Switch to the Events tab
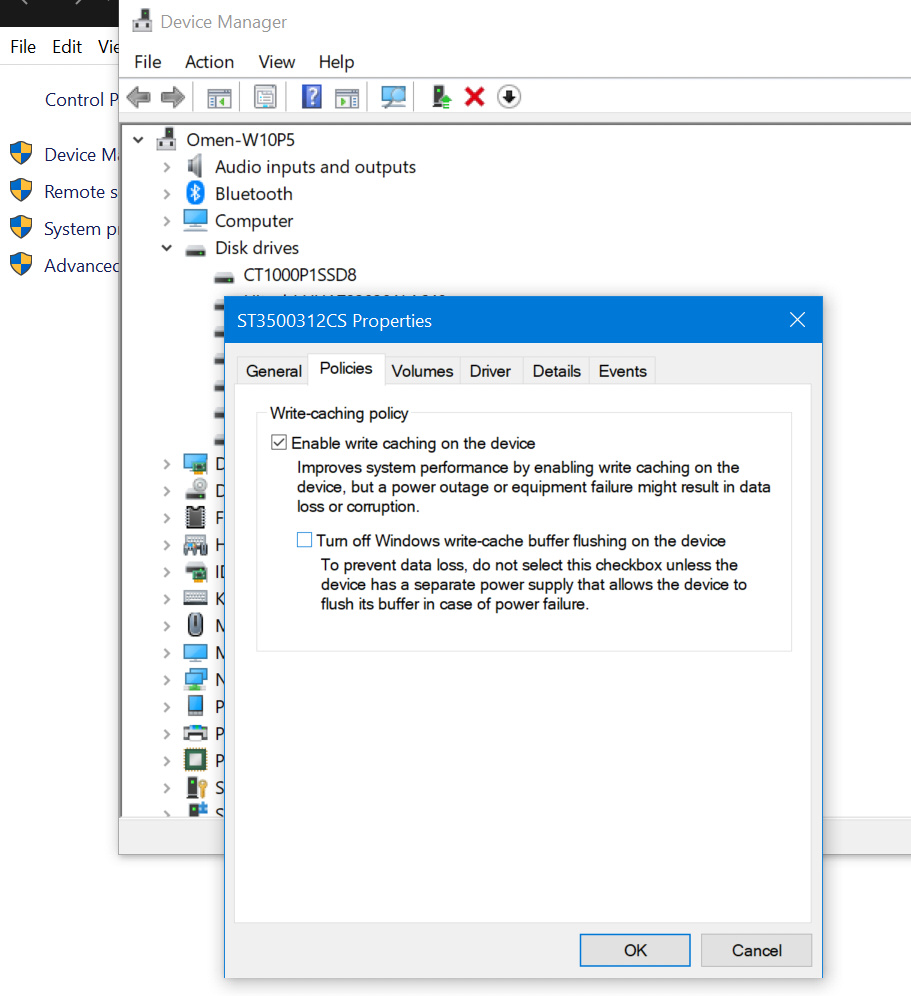 click(623, 371)
